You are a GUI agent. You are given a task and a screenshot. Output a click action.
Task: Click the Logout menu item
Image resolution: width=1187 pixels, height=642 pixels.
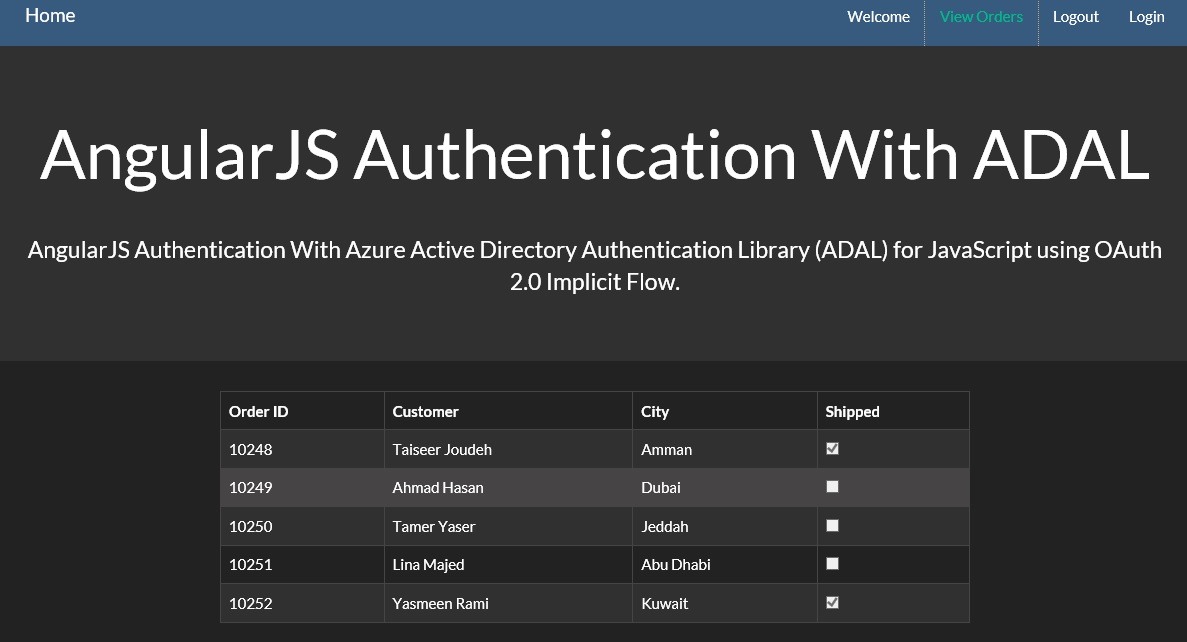[1076, 16]
